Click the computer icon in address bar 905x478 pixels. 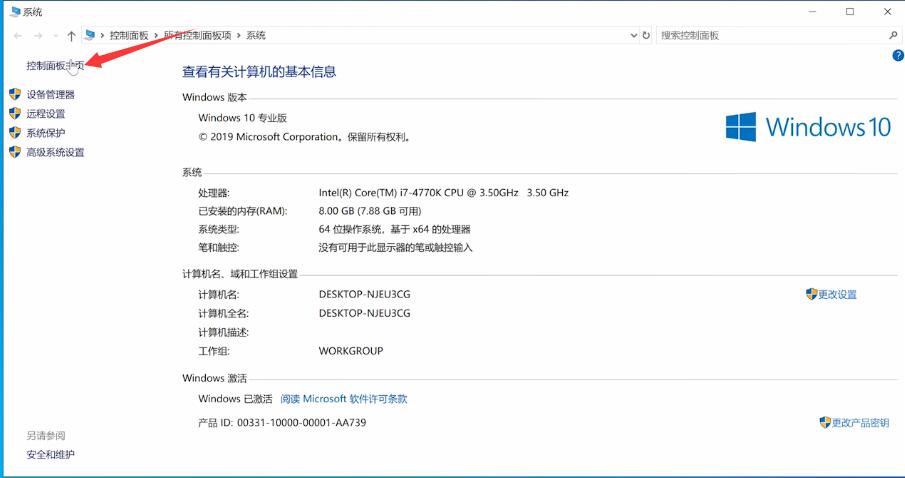pyautogui.click(x=89, y=35)
